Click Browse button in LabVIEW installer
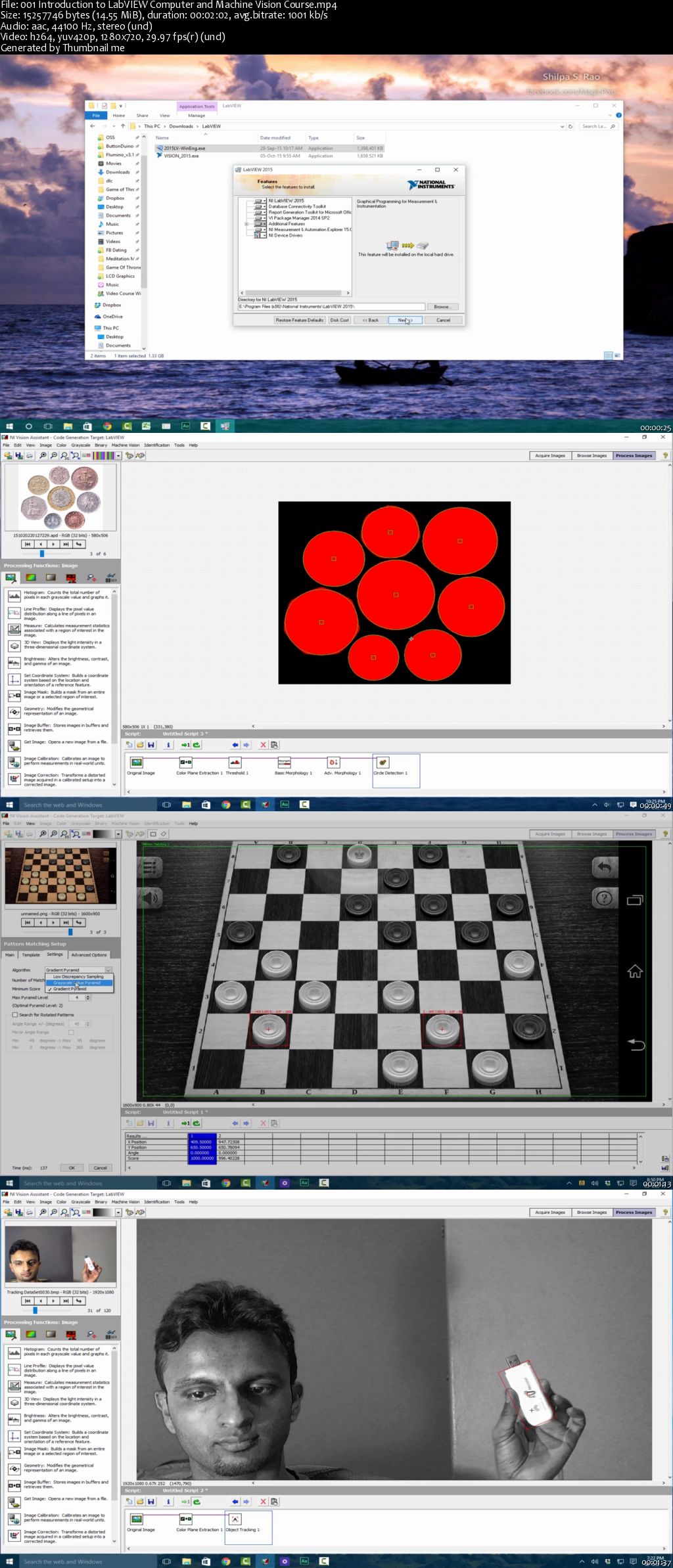 [x=442, y=307]
